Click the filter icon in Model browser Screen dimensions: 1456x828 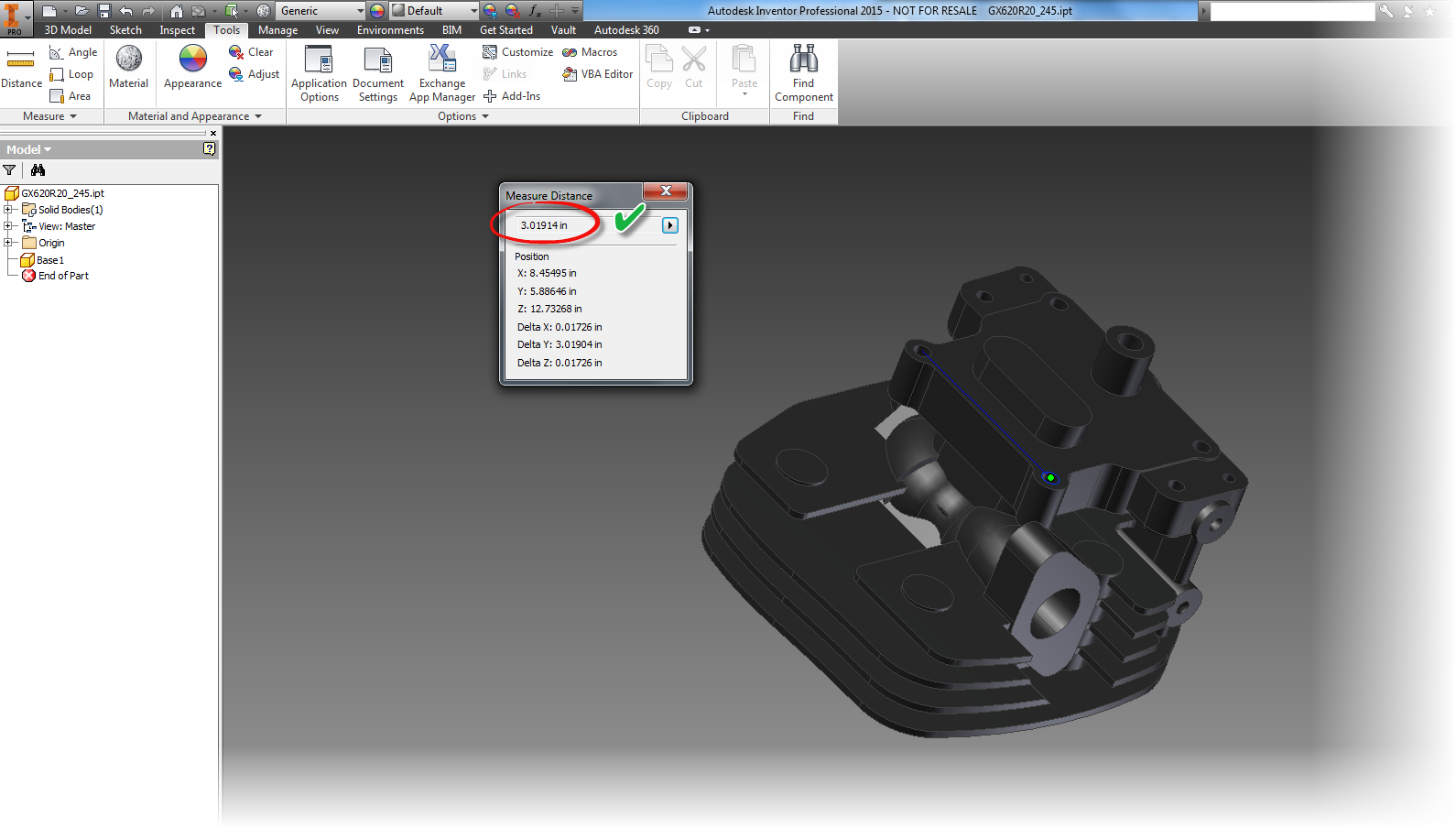pos(9,170)
